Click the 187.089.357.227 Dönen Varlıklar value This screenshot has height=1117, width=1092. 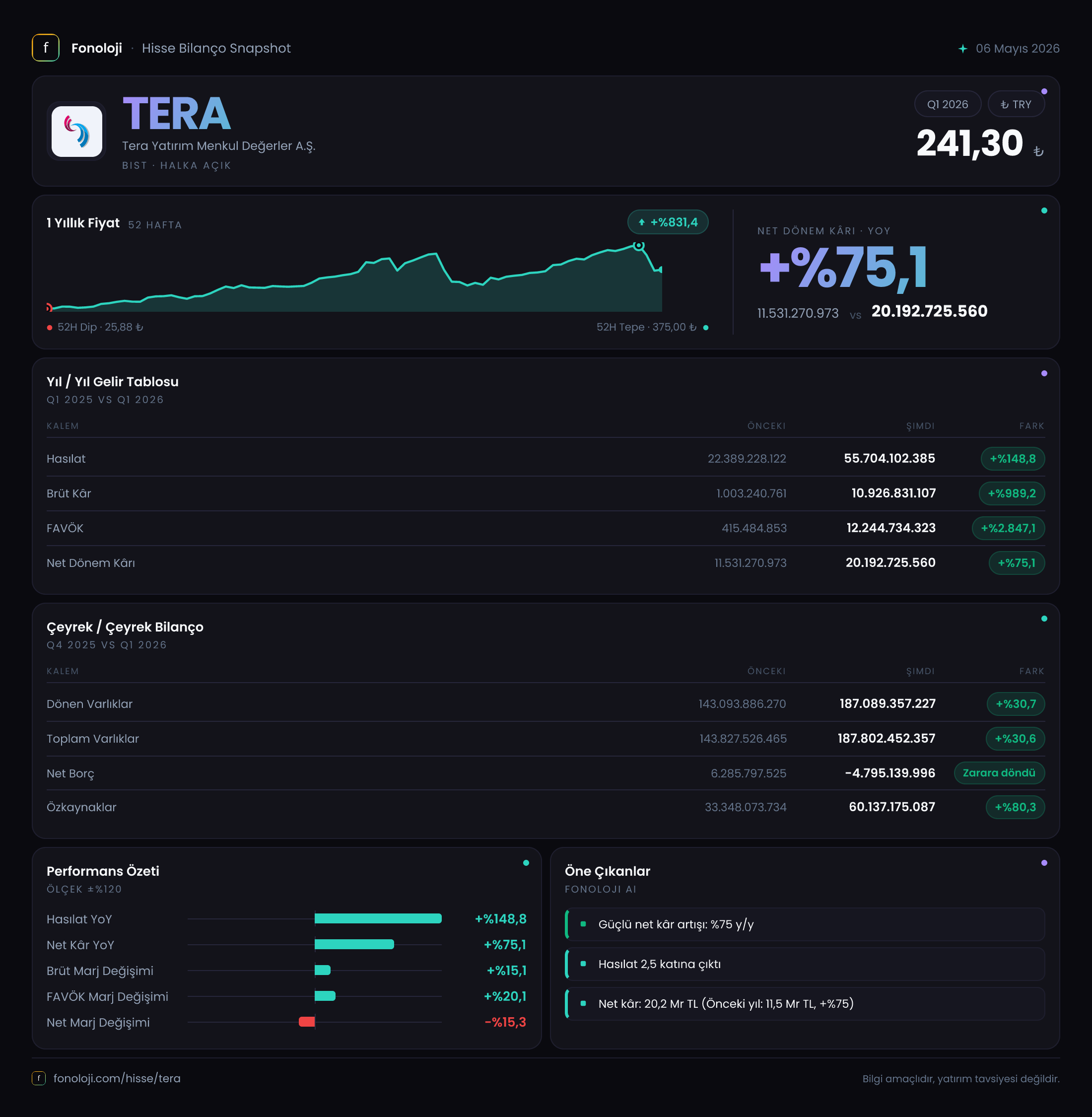[887, 704]
